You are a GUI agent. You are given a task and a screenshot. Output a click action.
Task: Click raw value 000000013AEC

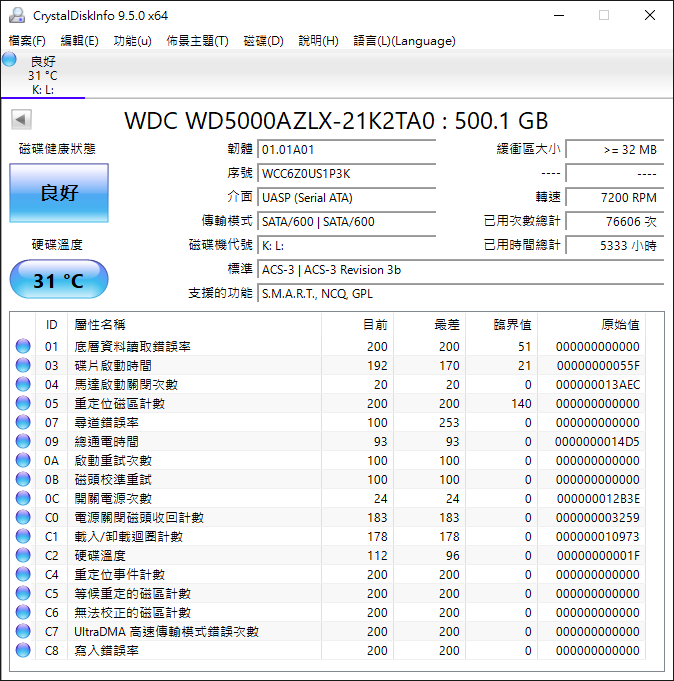[598, 385]
